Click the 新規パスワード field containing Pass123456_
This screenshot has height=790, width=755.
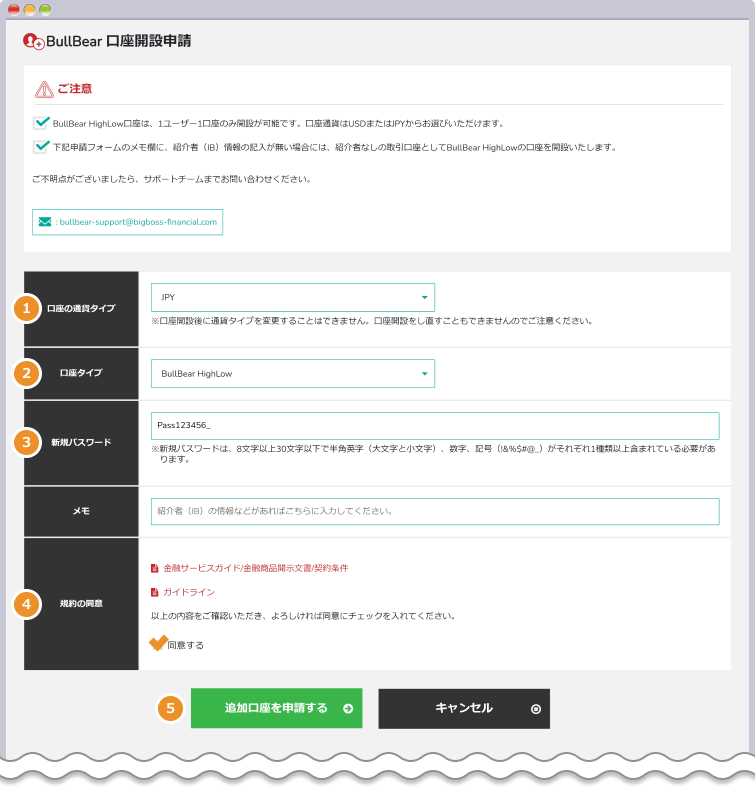435,426
